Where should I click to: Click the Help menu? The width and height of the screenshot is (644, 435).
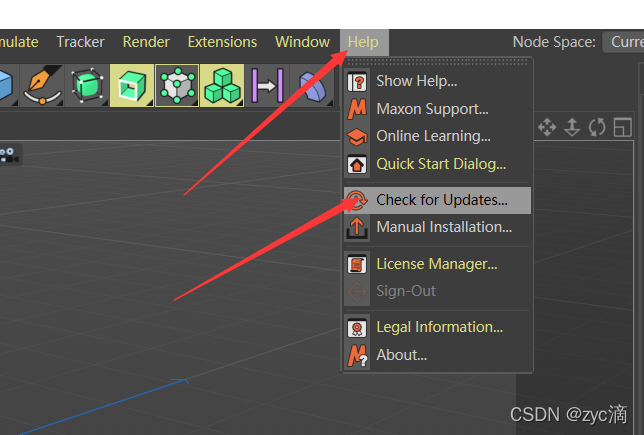363,42
